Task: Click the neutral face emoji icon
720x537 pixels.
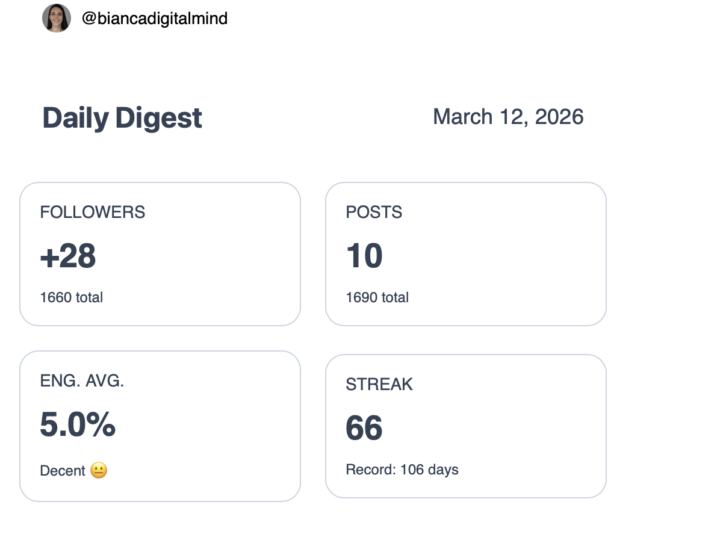Action: coord(99,470)
